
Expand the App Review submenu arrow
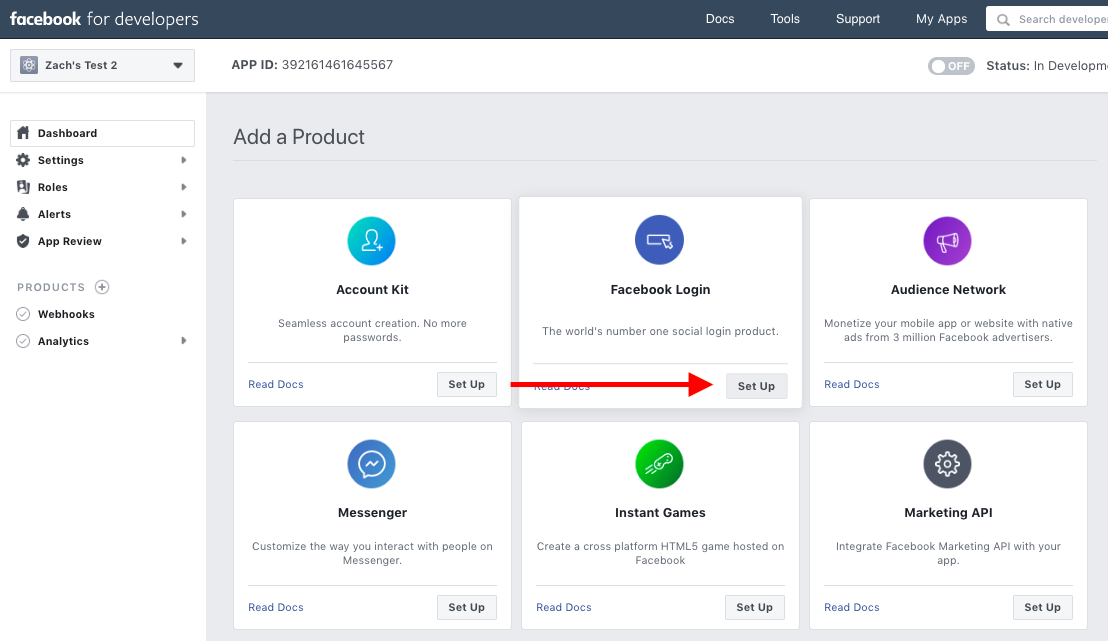tap(184, 241)
